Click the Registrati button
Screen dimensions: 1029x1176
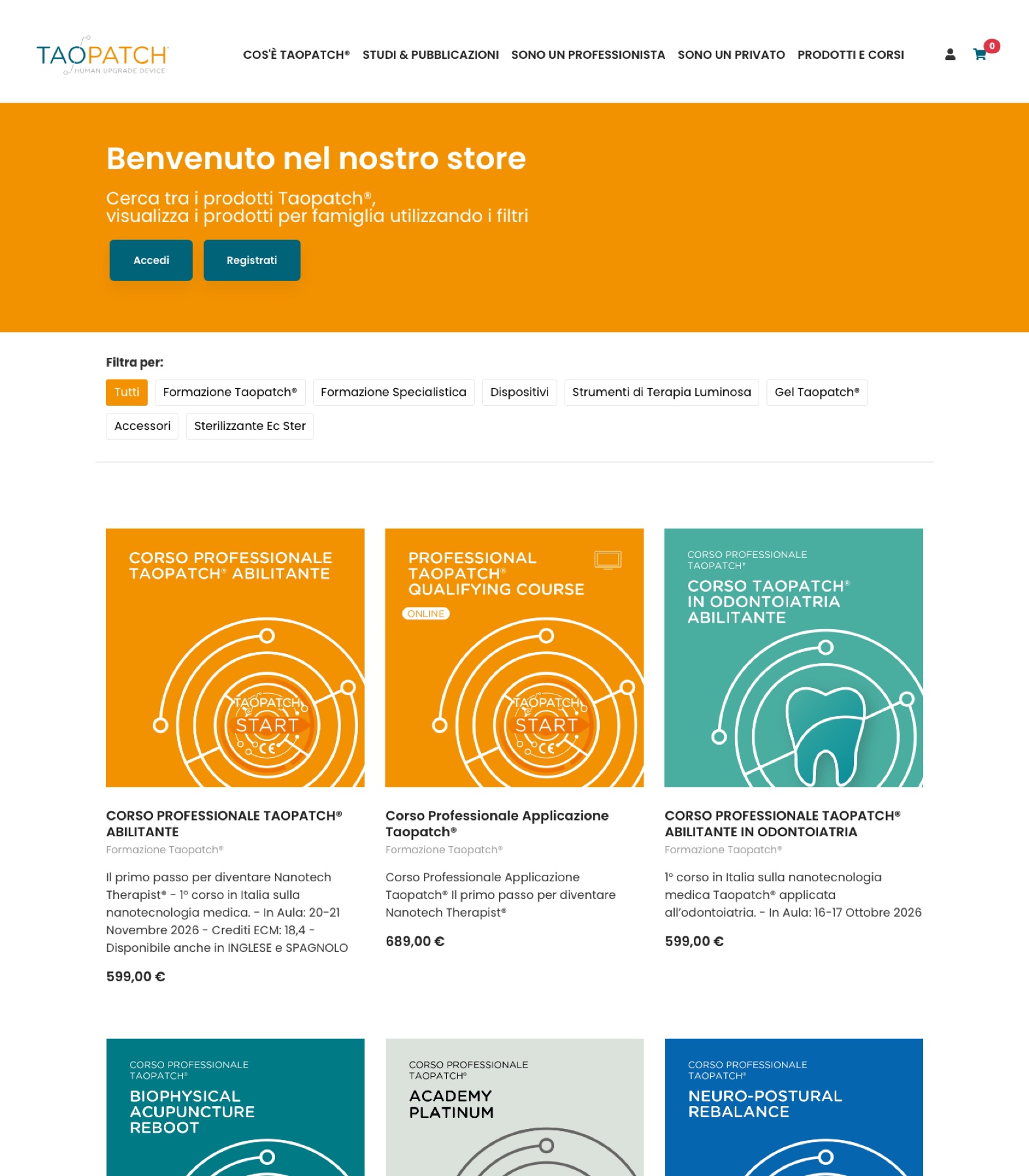tap(252, 260)
